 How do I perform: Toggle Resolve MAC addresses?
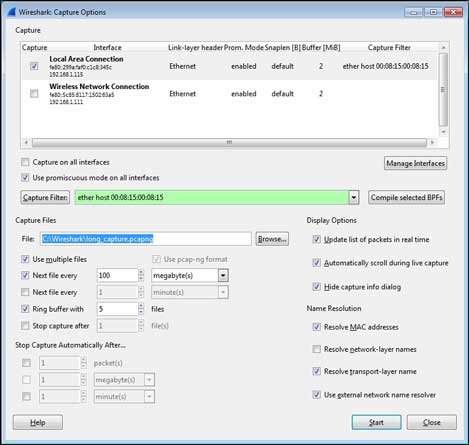(316, 327)
